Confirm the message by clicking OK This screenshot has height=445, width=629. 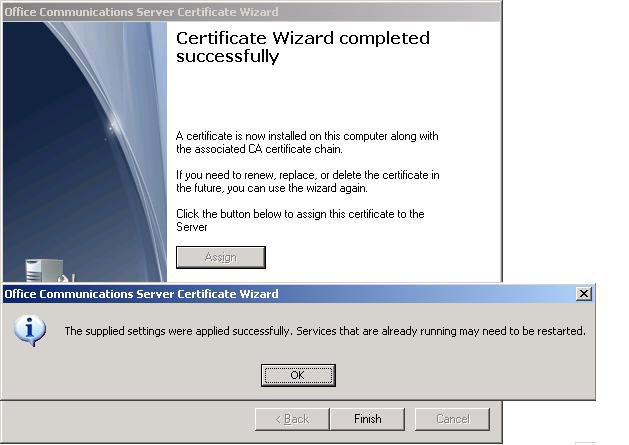(x=298, y=376)
